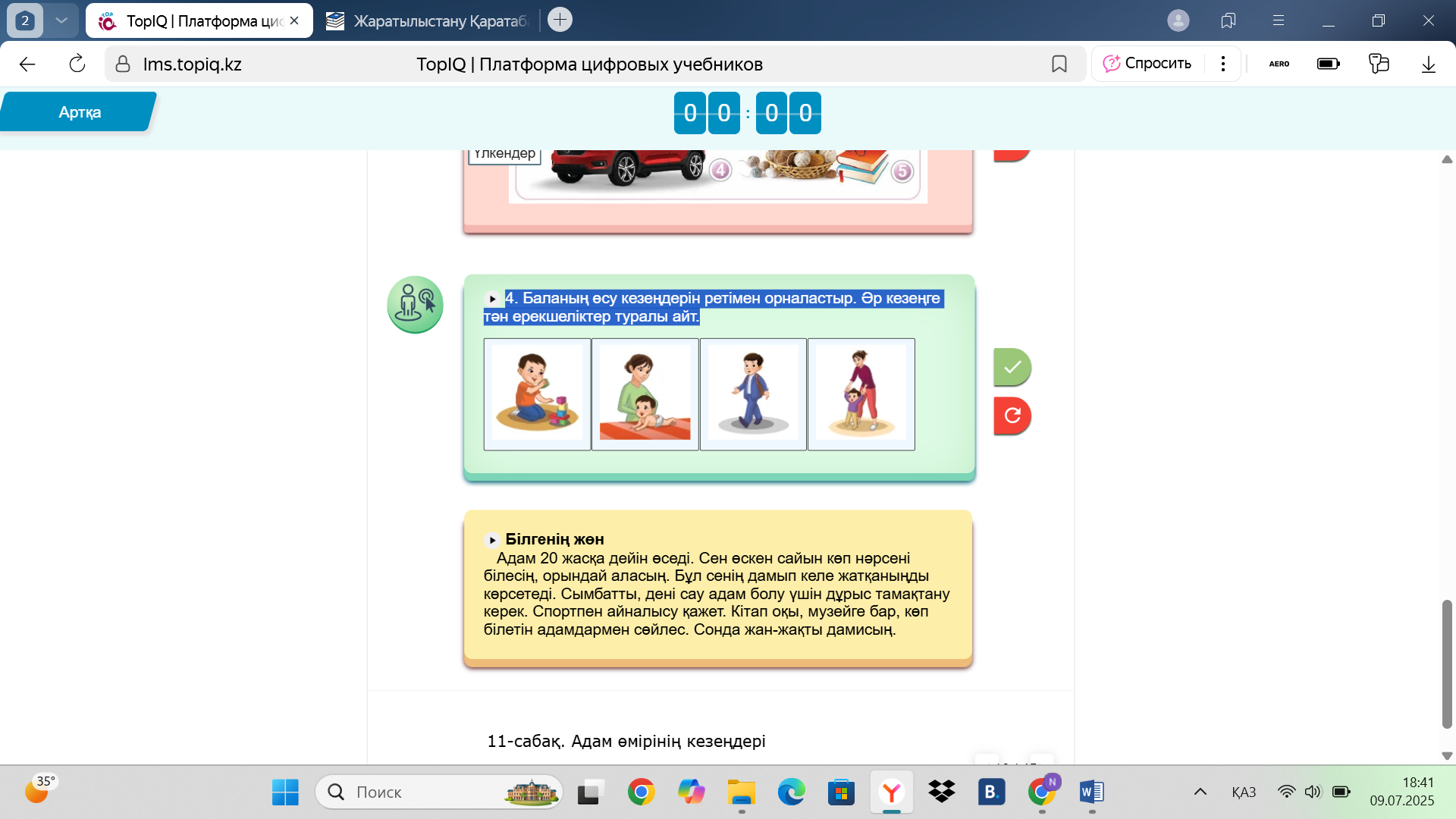This screenshot has width=1456, height=819.
Task: Click the interactive task green icon
Action: pos(415,304)
